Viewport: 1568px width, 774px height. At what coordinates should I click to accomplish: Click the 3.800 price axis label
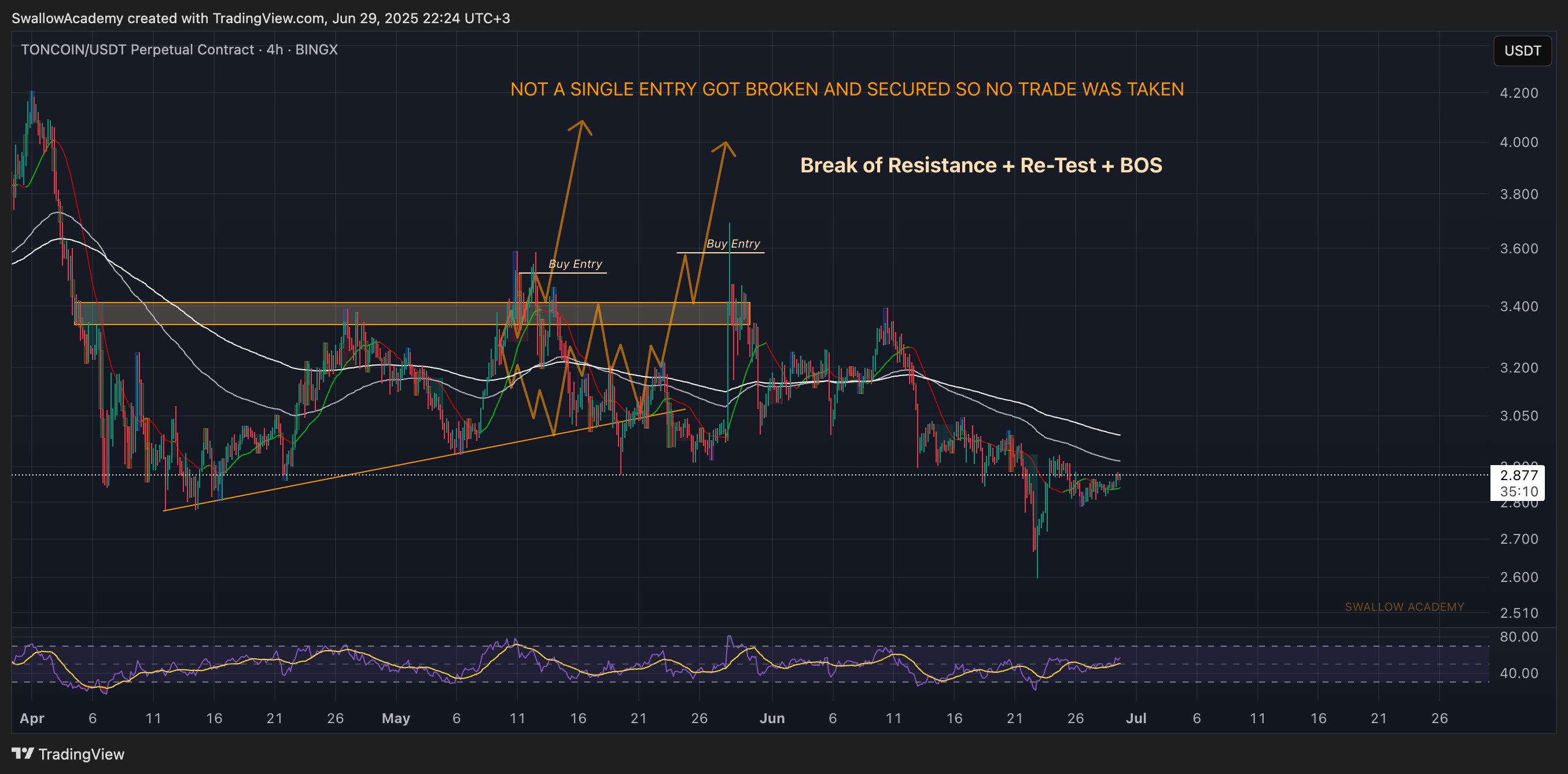[x=1519, y=194]
